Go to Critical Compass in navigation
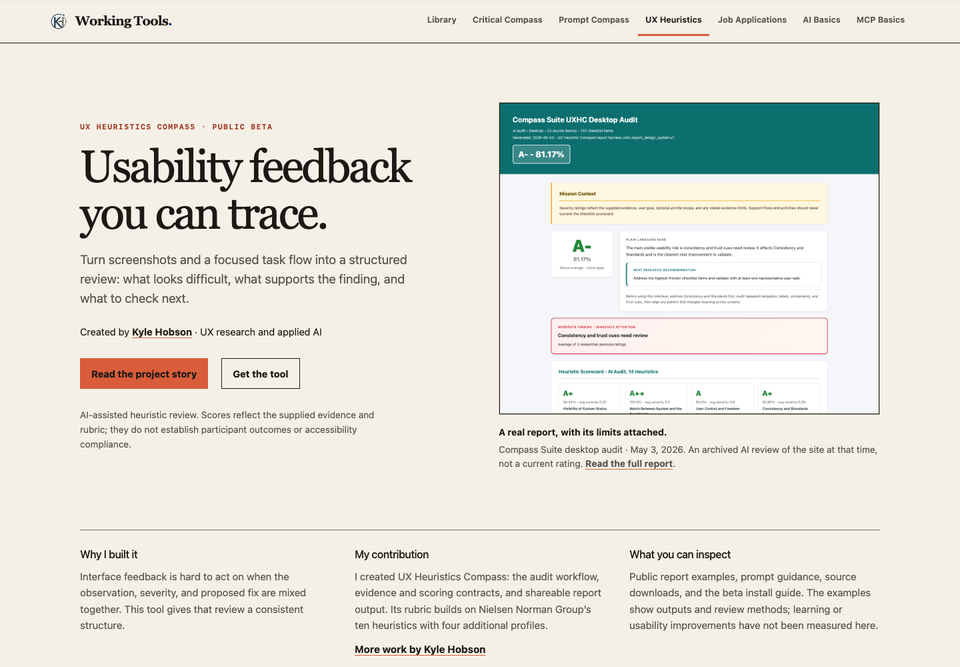 coord(507,20)
